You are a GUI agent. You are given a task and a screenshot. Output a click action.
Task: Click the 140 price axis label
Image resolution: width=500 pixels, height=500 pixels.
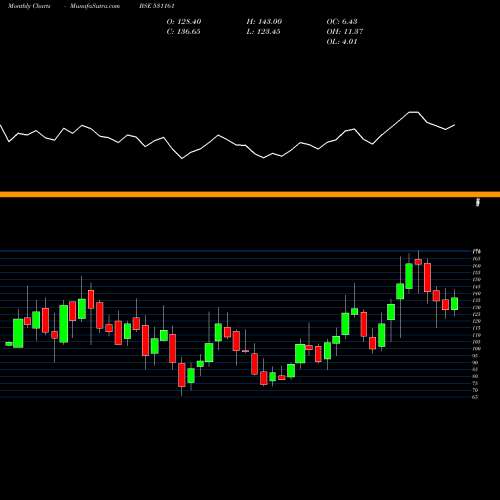[x=477, y=294]
